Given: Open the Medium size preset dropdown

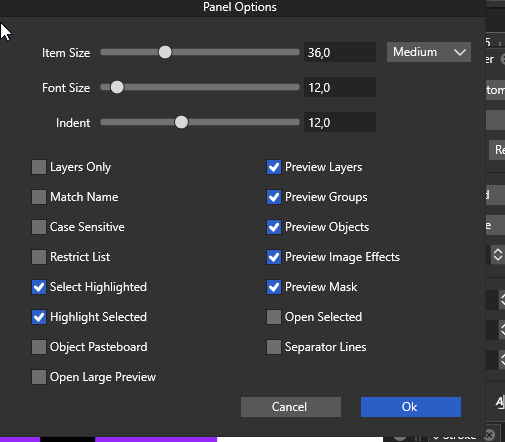Looking at the screenshot, I should (x=429, y=52).
